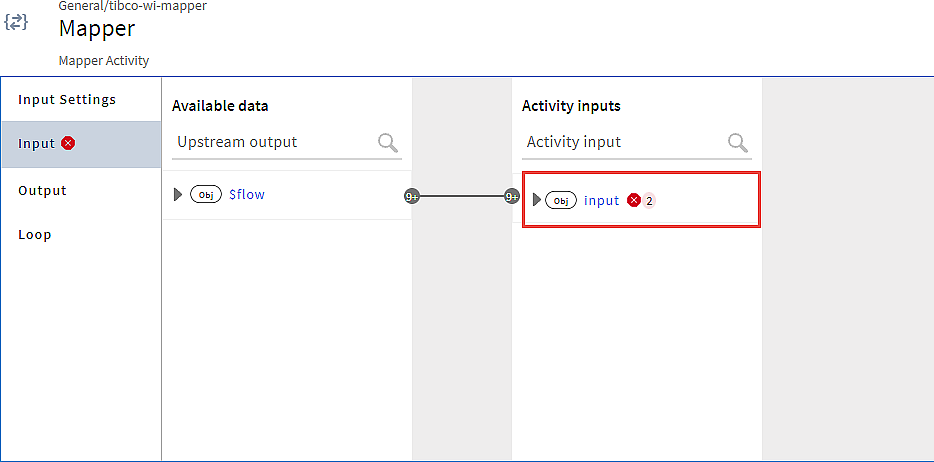Select the Input tab

click(81, 145)
